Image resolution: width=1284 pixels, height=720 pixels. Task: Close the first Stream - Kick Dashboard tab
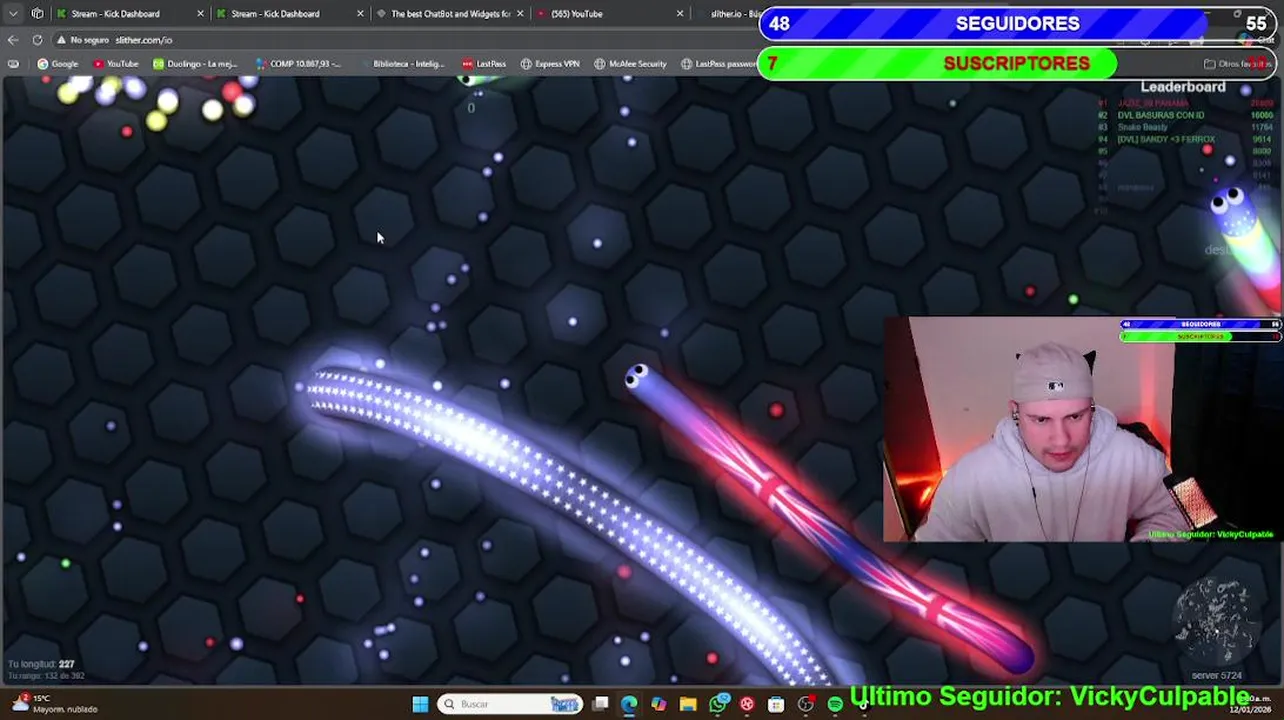[x=200, y=14]
